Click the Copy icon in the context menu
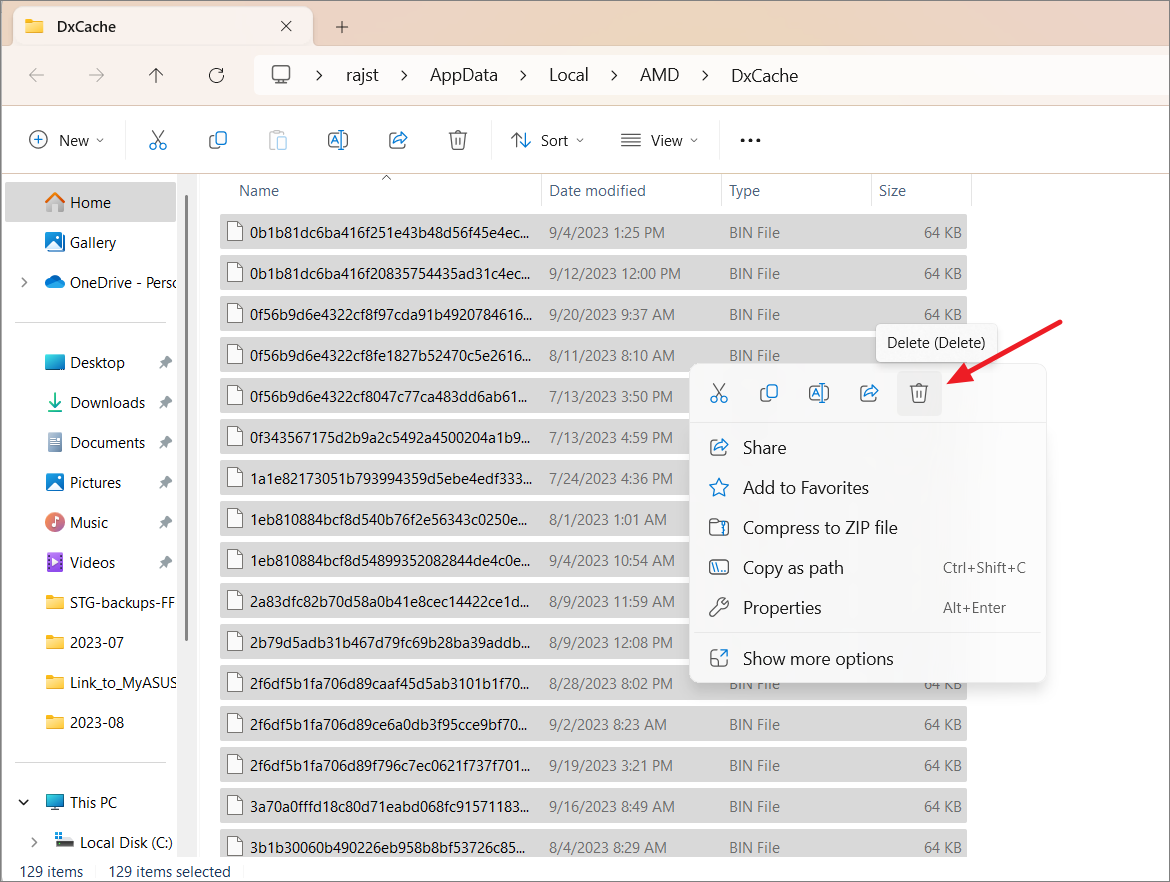Image resolution: width=1170 pixels, height=882 pixels. (768, 392)
